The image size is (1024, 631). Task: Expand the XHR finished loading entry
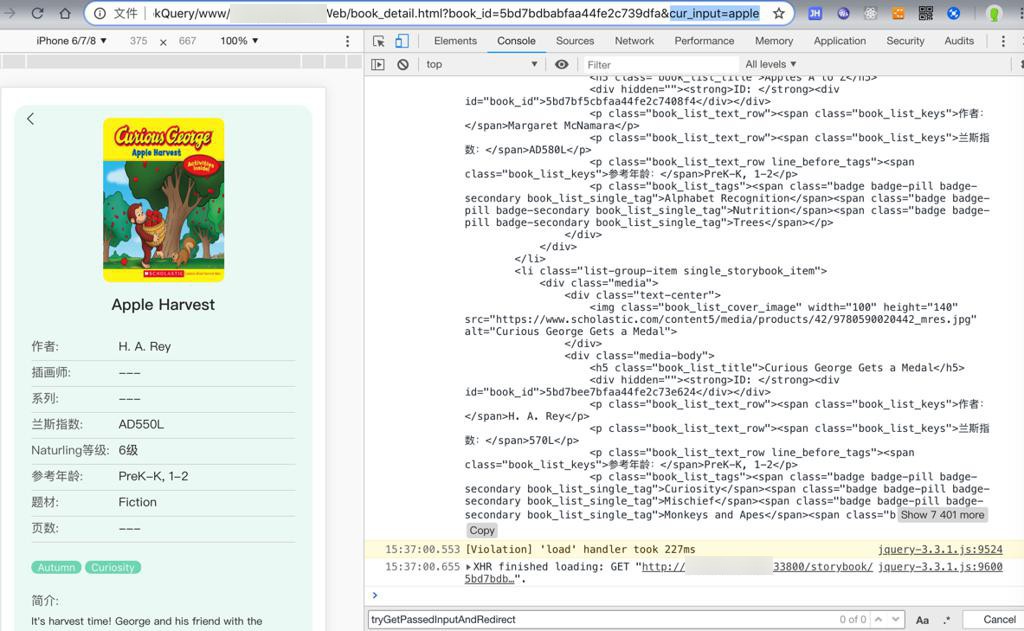468,566
